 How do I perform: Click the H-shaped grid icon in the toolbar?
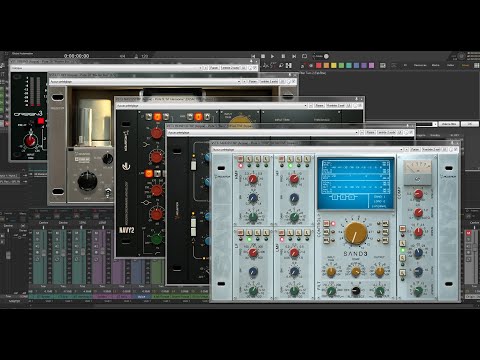[x=289, y=65]
